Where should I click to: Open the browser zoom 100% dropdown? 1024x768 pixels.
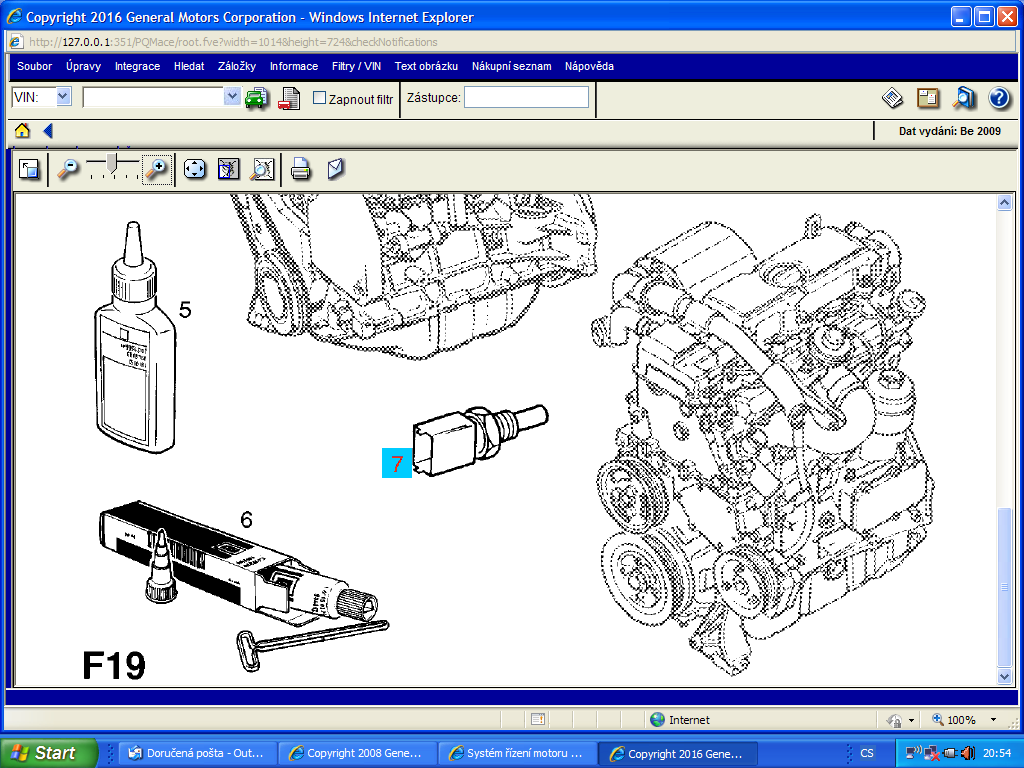pyautogui.click(x=993, y=720)
